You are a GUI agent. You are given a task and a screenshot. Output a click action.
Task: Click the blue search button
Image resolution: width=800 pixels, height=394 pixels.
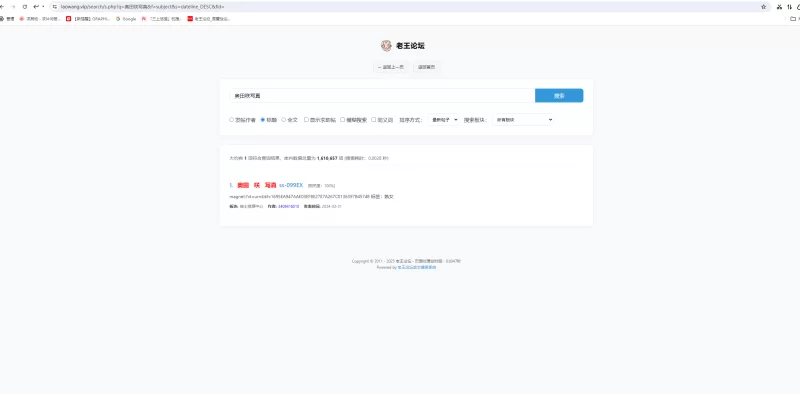pyautogui.click(x=559, y=95)
